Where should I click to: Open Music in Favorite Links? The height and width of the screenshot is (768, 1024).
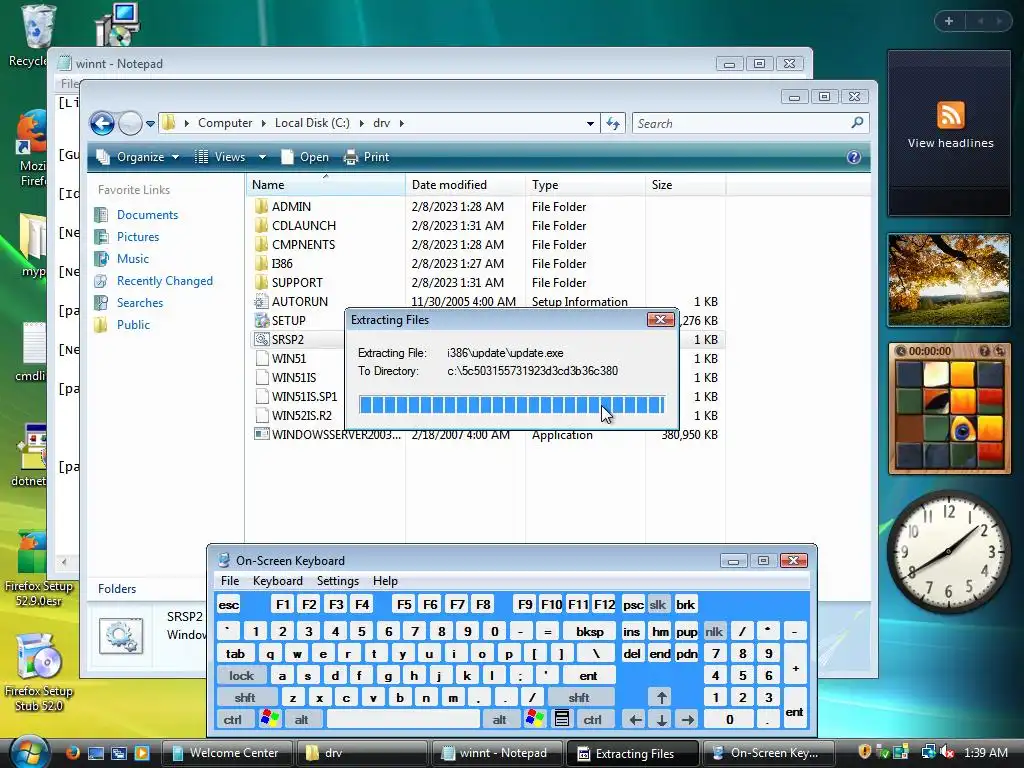click(x=133, y=259)
